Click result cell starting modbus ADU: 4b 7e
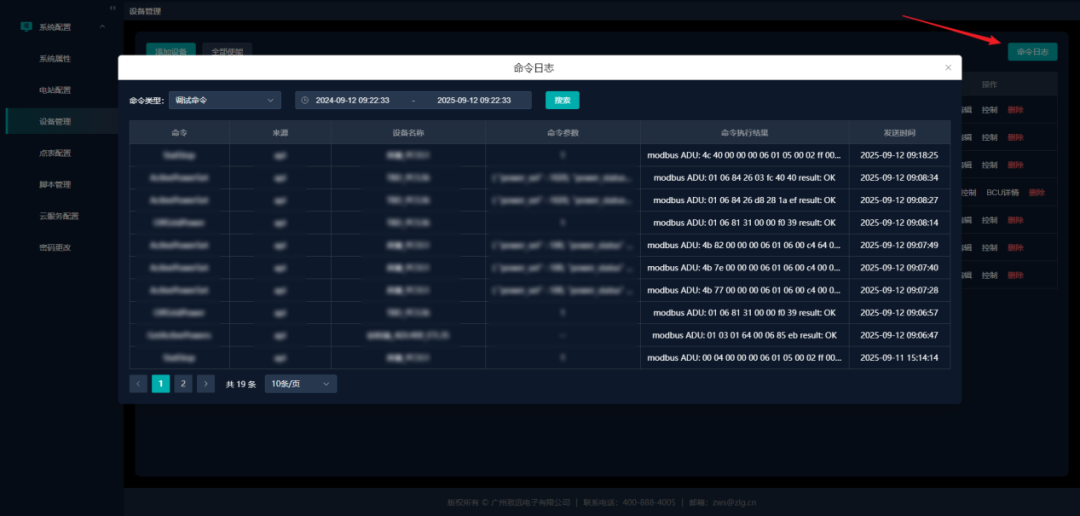This screenshot has width=1080, height=516. click(x=745, y=268)
